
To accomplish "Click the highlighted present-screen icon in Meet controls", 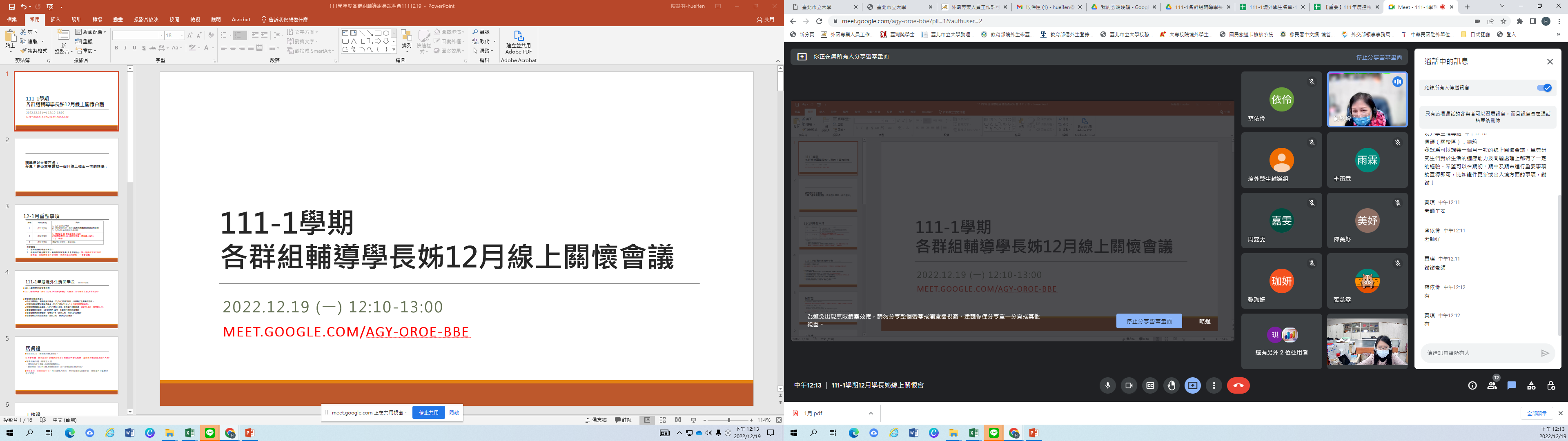I will (1192, 385).
